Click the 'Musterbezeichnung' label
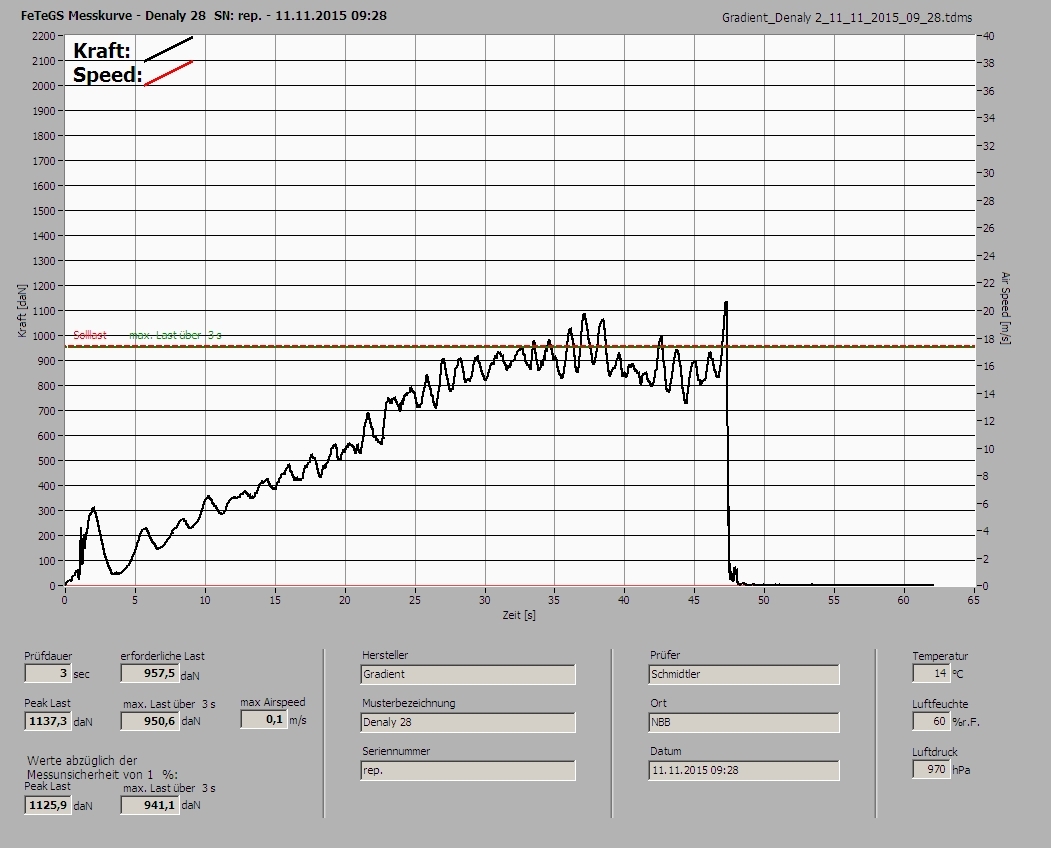The image size is (1051, 848). pyautogui.click(x=409, y=703)
